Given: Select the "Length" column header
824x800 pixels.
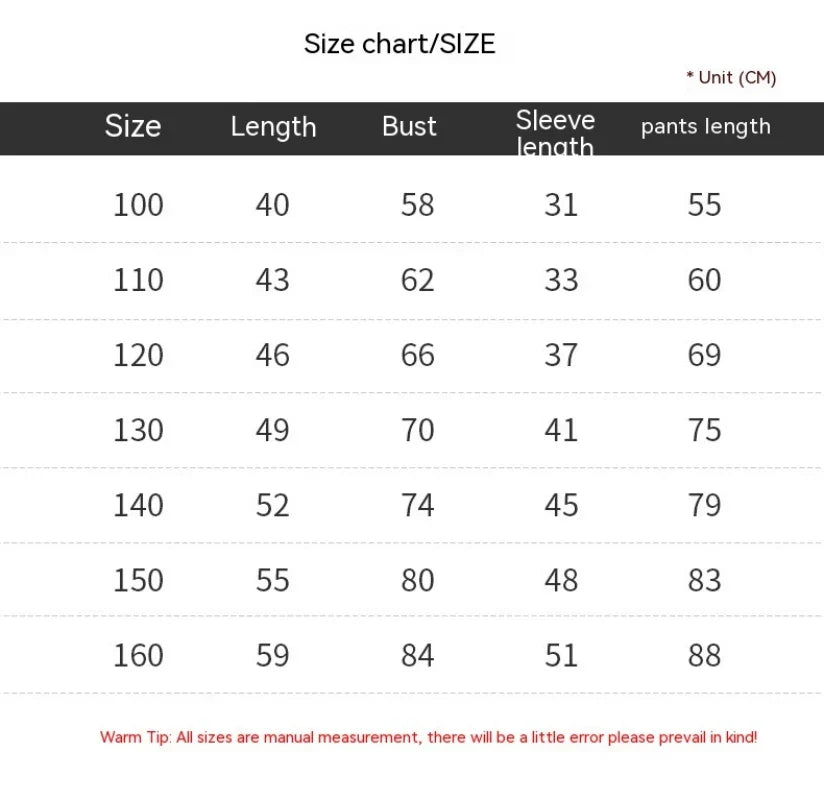Looking at the screenshot, I should coord(273,127).
